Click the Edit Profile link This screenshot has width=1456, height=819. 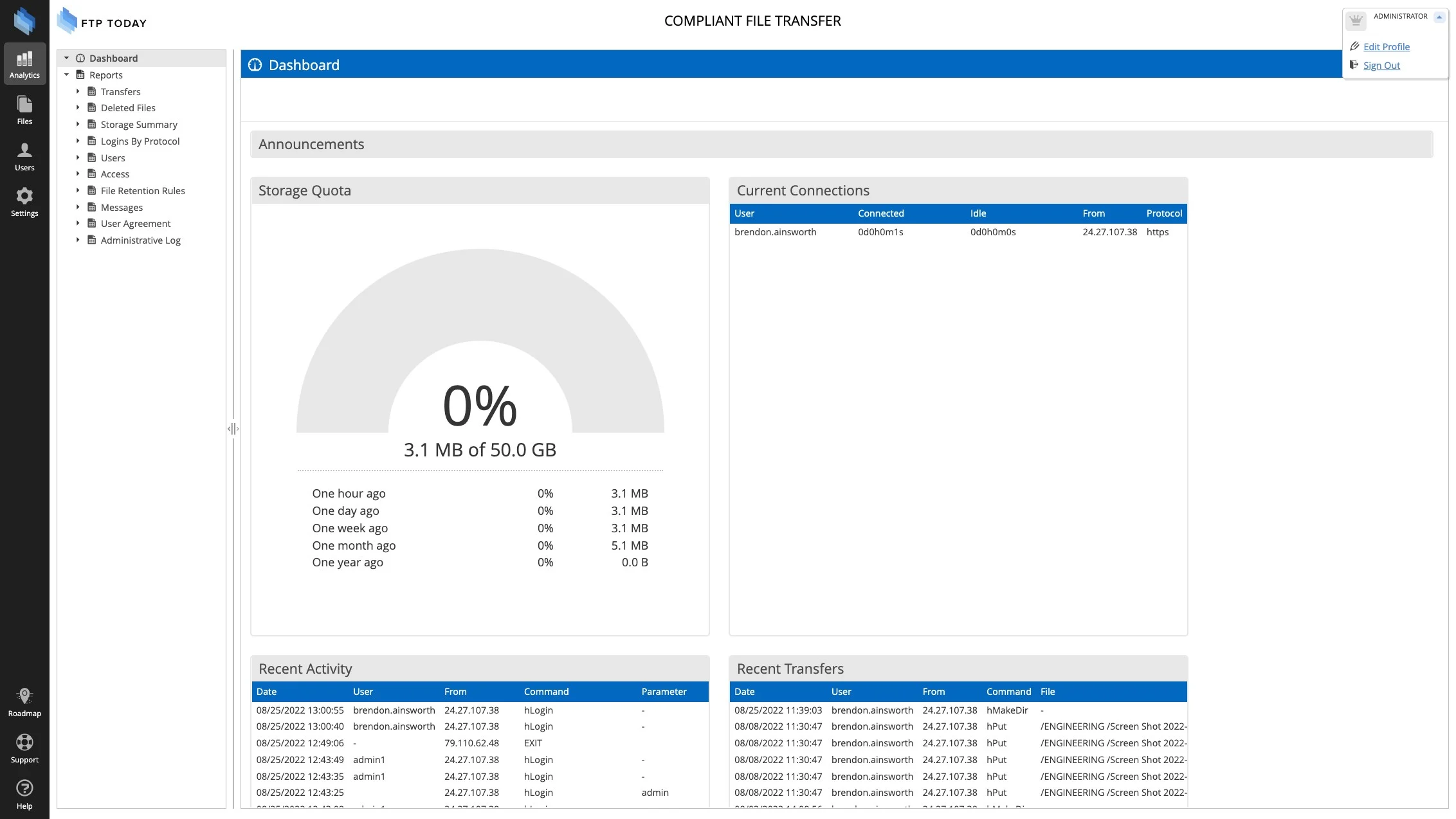(1386, 46)
